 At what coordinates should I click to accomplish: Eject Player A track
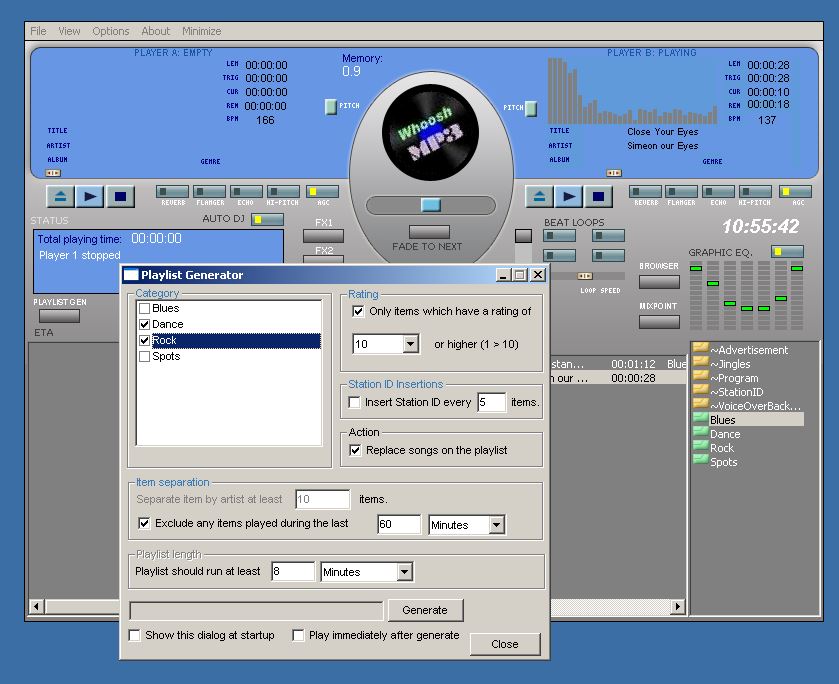[x=60, y=196]
